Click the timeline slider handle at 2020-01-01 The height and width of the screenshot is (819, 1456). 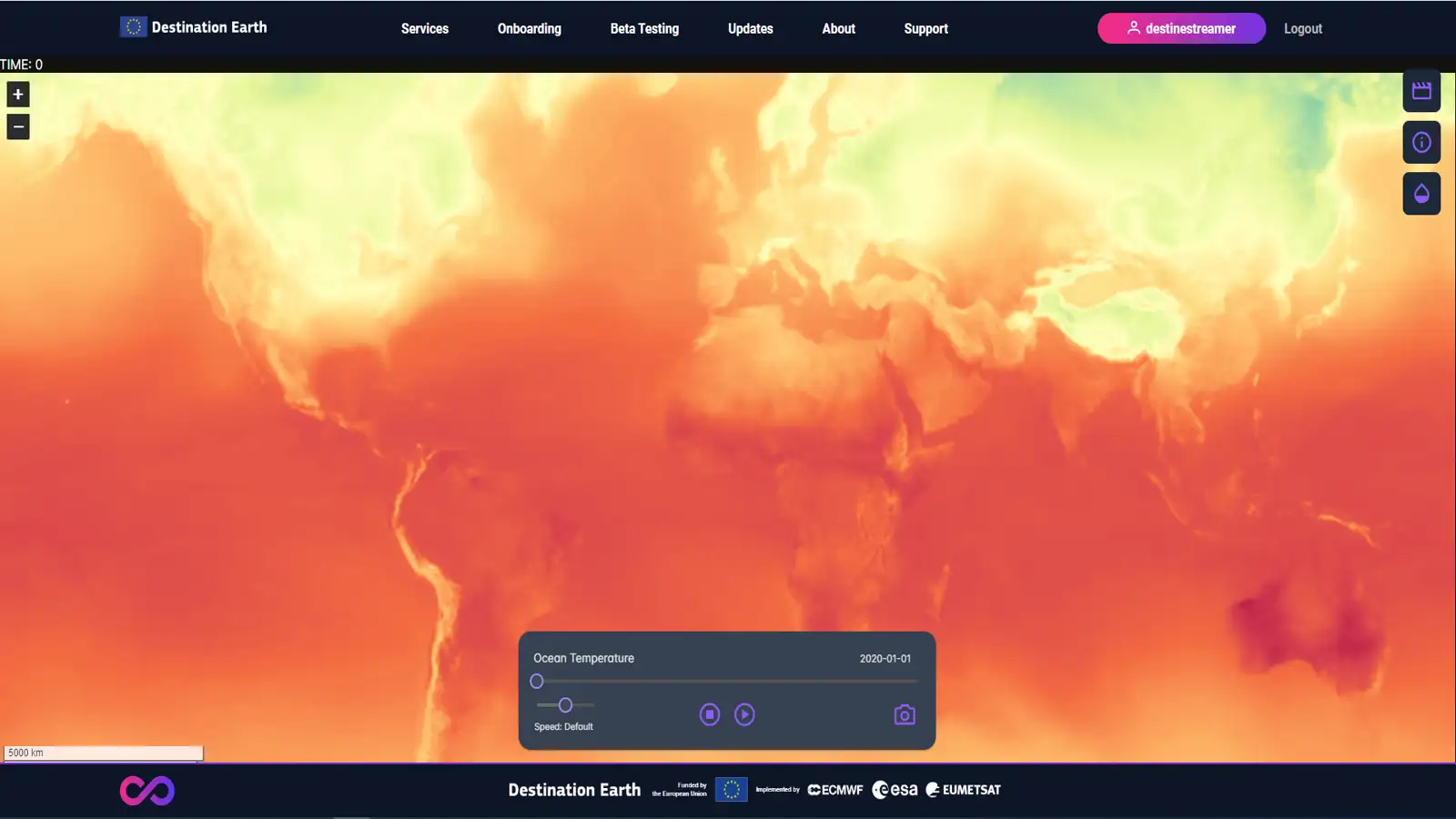click(x=537, y=682)
